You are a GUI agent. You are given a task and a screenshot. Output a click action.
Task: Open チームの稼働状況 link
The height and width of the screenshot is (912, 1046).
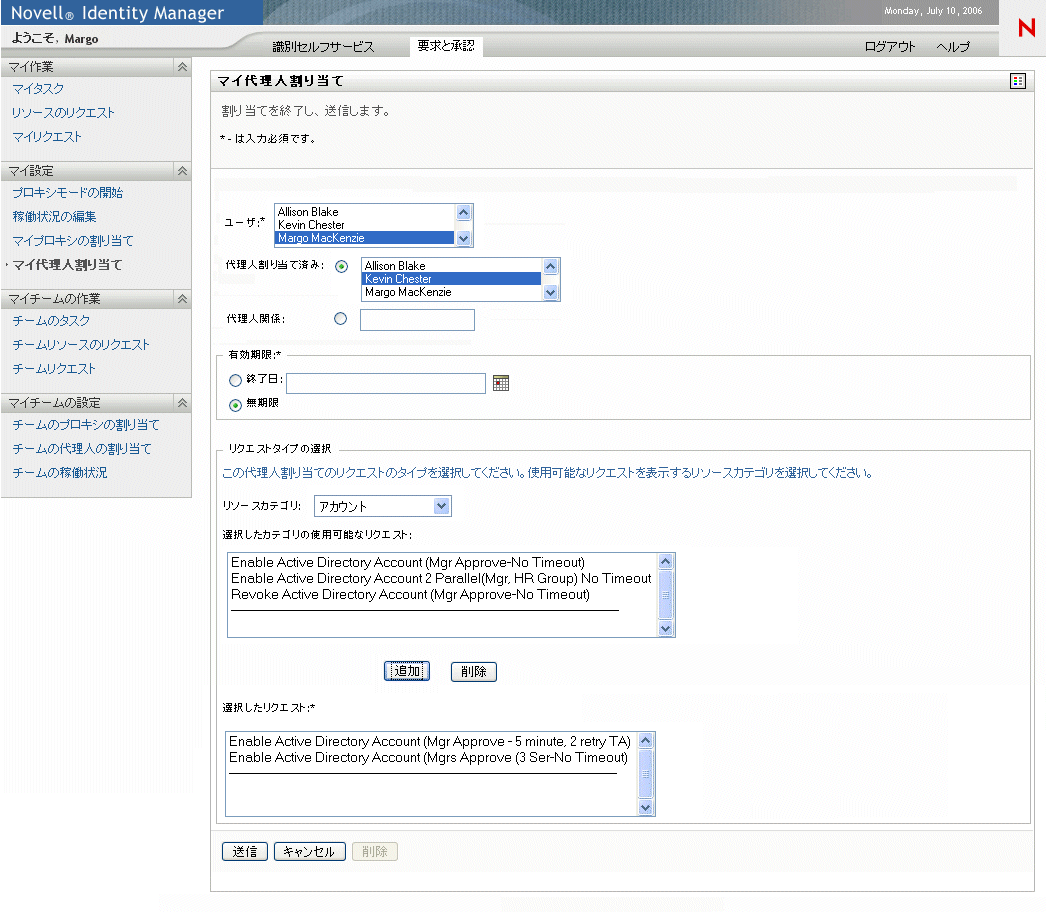pos(60,473)
